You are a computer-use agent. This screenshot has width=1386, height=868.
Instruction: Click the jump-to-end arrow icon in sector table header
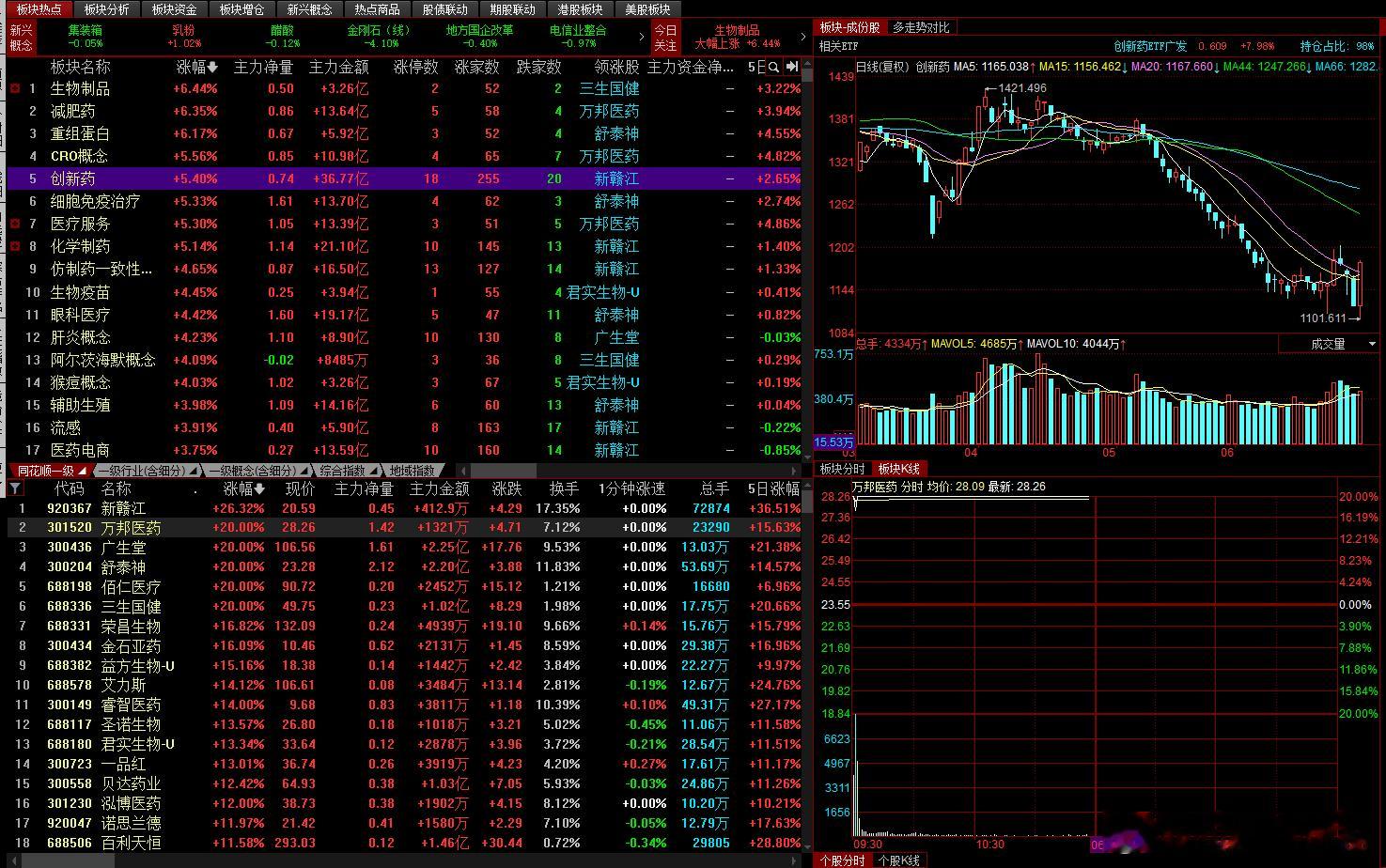coord(792,68)
